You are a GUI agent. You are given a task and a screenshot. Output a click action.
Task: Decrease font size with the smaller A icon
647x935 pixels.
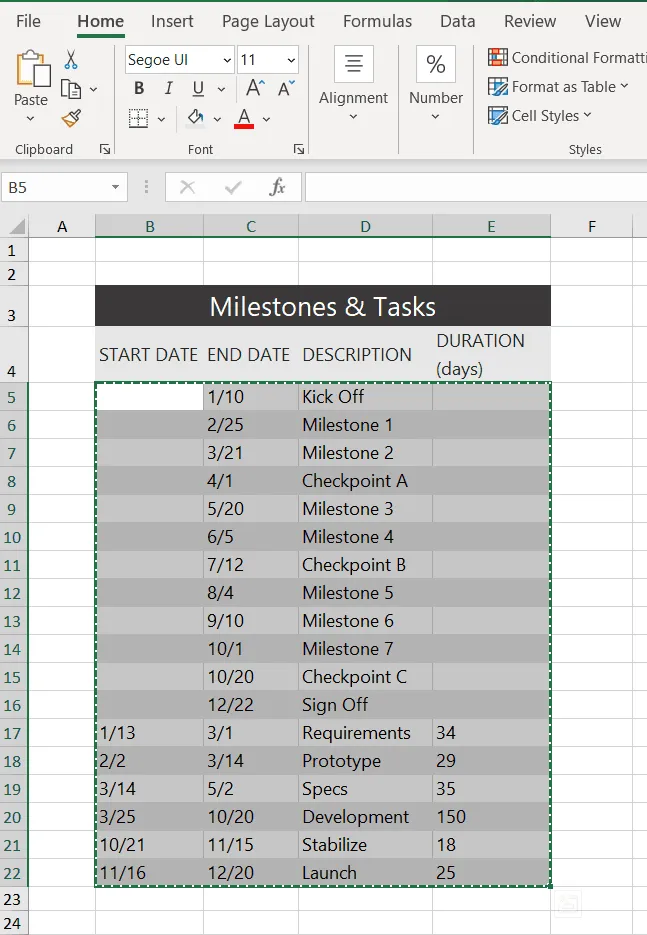[286, 89]
